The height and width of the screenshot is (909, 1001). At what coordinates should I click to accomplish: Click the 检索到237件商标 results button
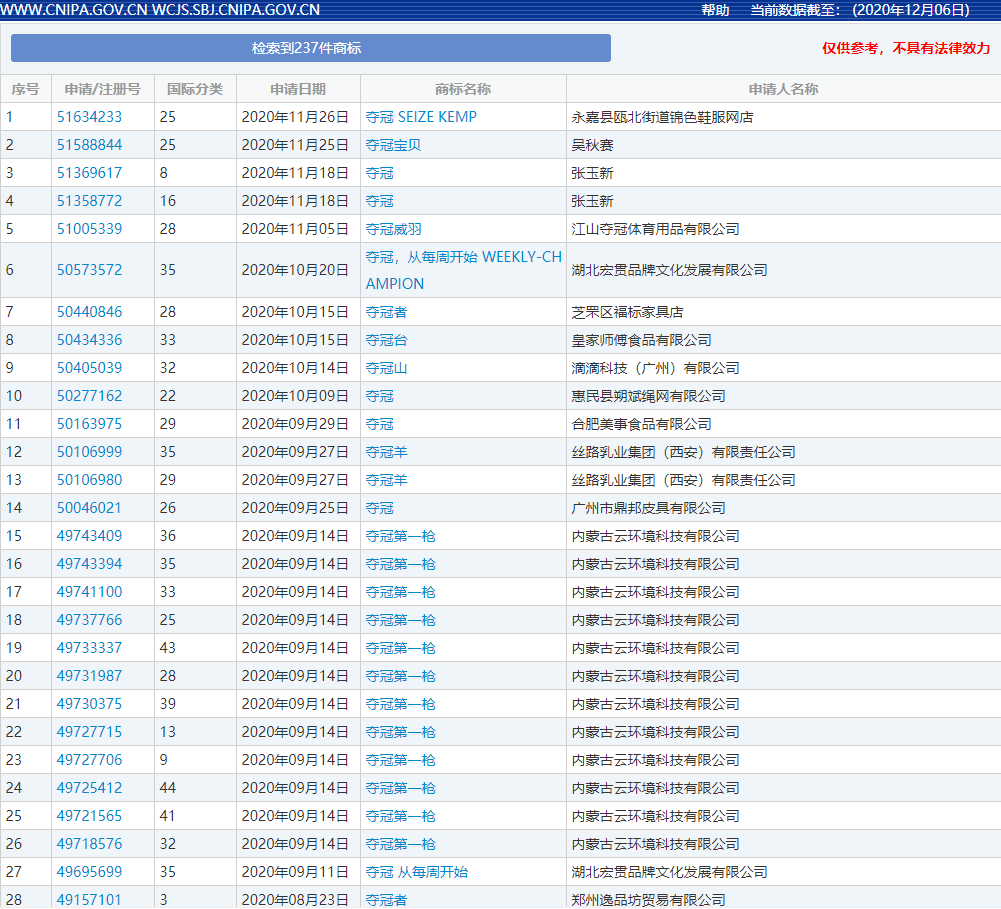pyautogui.click(x=310, y=47)
